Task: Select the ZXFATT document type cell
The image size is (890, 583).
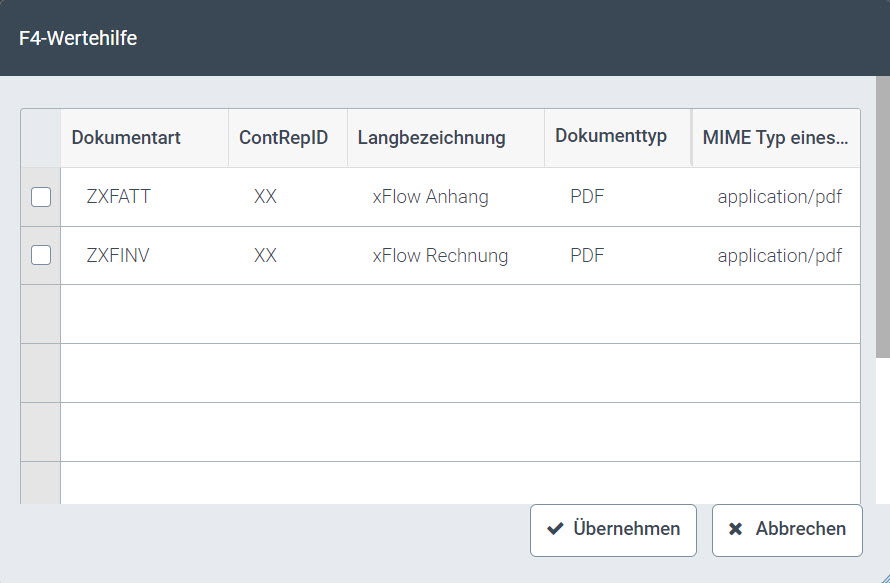Action: (x=119, y=197)
